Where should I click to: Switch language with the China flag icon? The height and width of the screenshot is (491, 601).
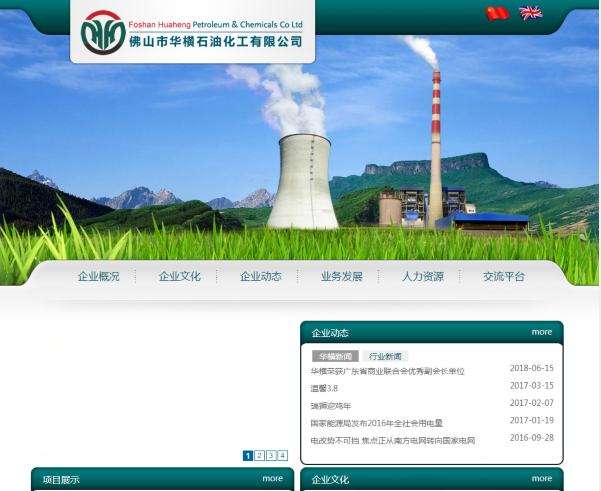[497, 13]
